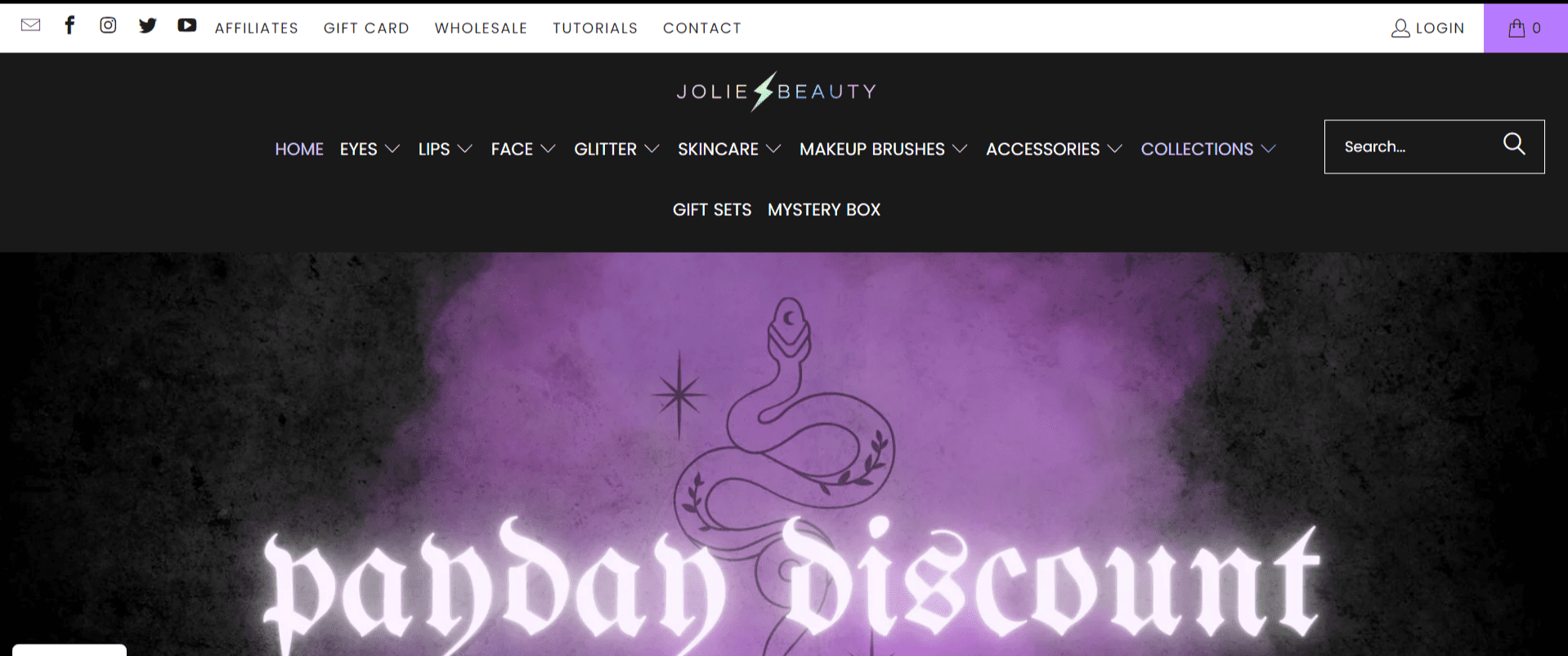This screenshot has width=1568, height=656.
Task: Expand the Eyes dropdown menu
Action: point(370,149)
